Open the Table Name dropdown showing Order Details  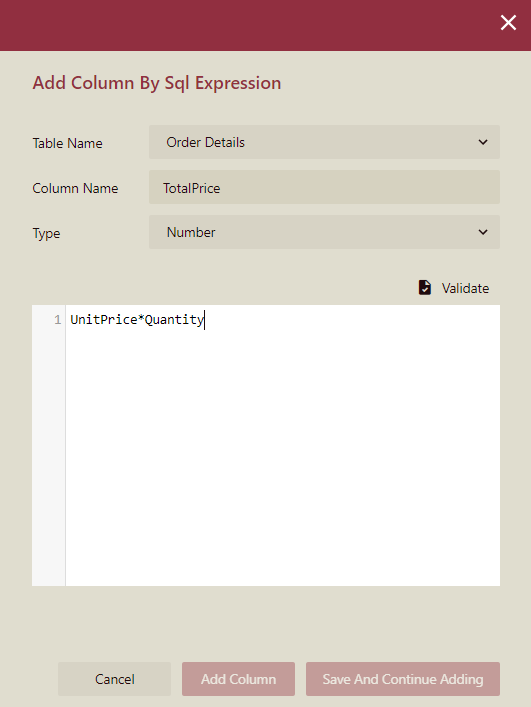[x=324, y=142]
